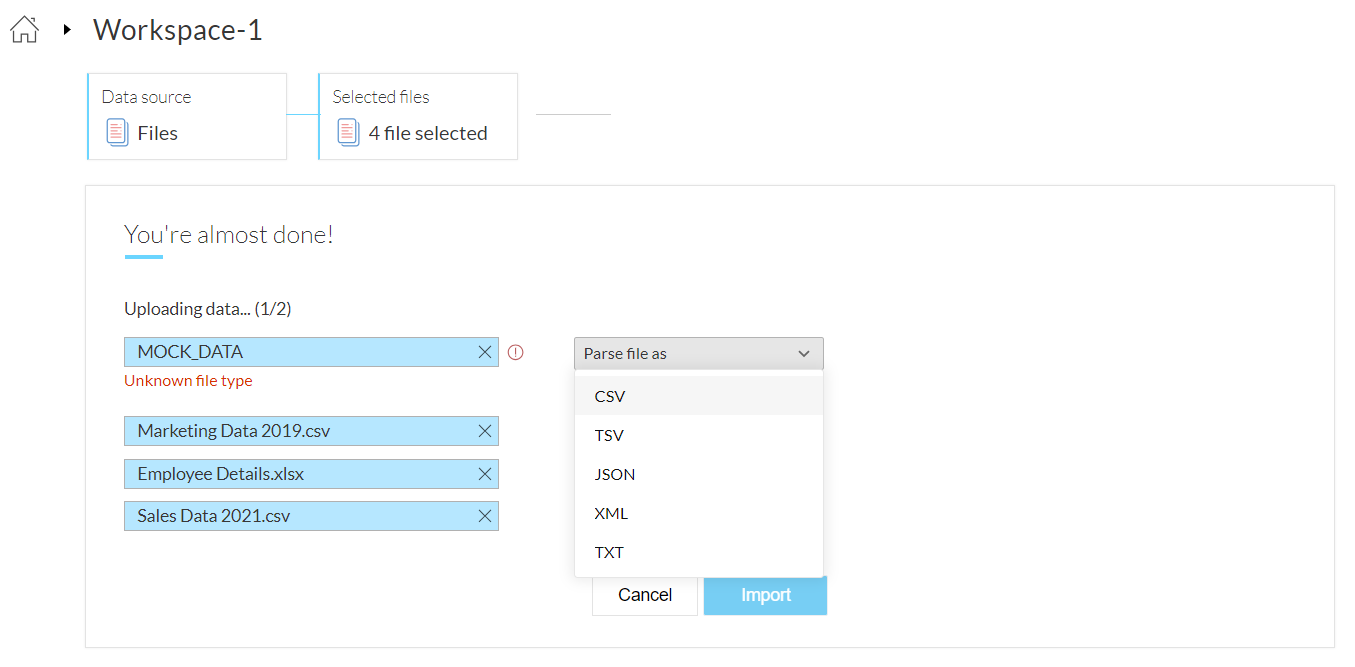Click the Files data source icon
This screenshot has width=1355, height=667.
(x=118, y=133)
